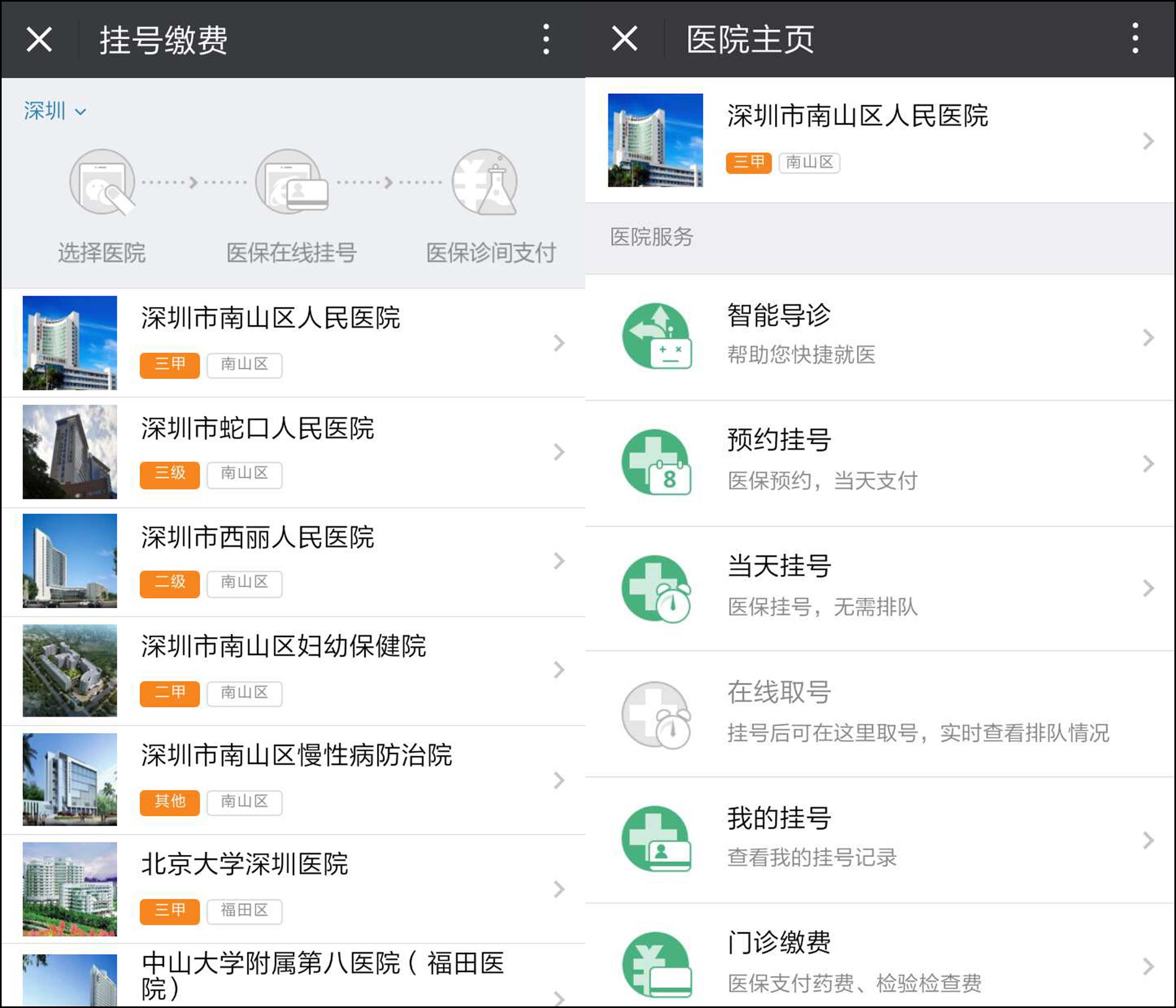Image resolution: width=1176 pixels, height=1008 pixels.
Task: Expand the chevron of the 南山区慢性病防治院 row
Action: [x=559, y=780]
